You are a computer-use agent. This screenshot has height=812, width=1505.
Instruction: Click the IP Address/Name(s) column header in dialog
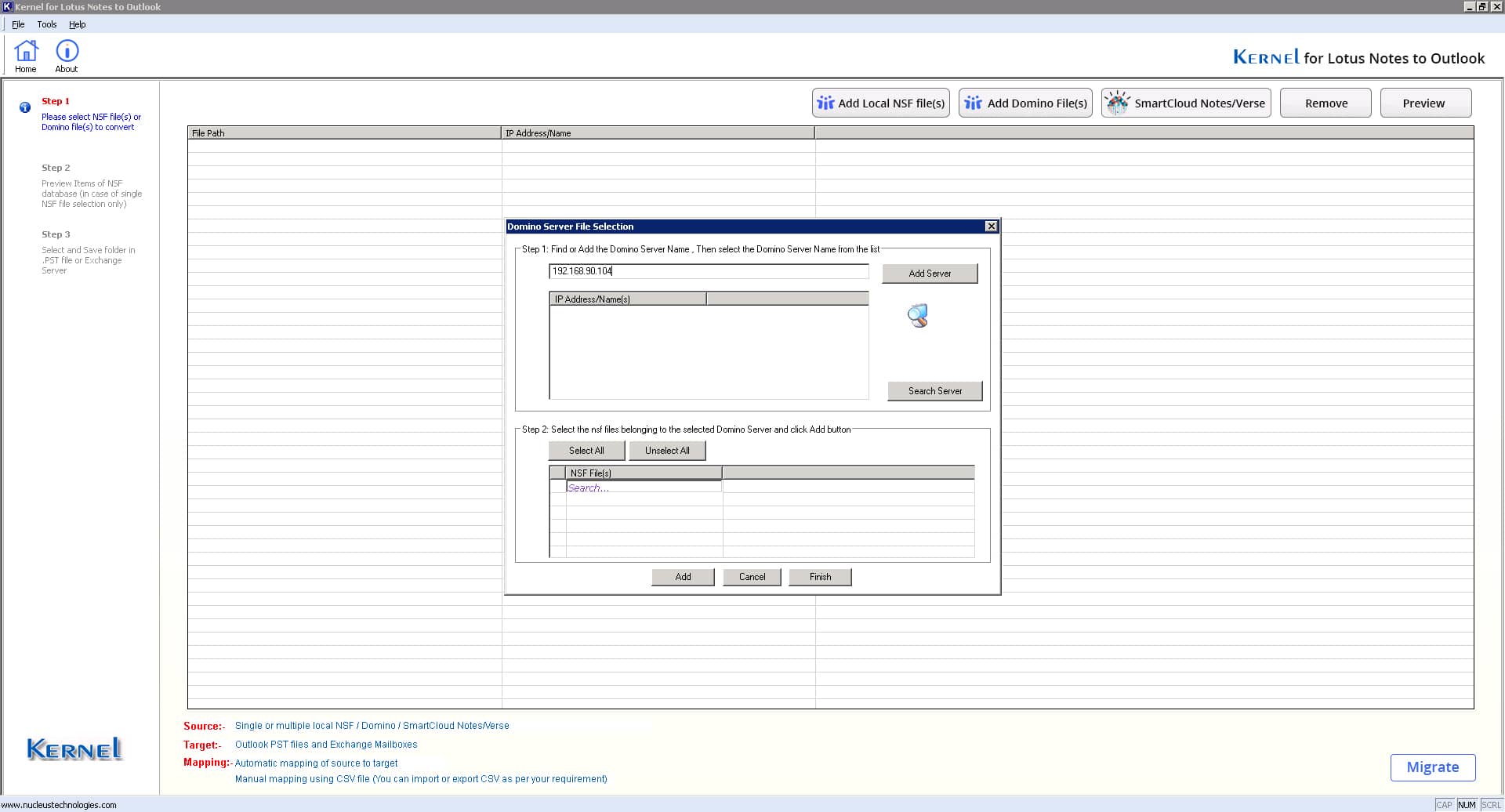628,299
